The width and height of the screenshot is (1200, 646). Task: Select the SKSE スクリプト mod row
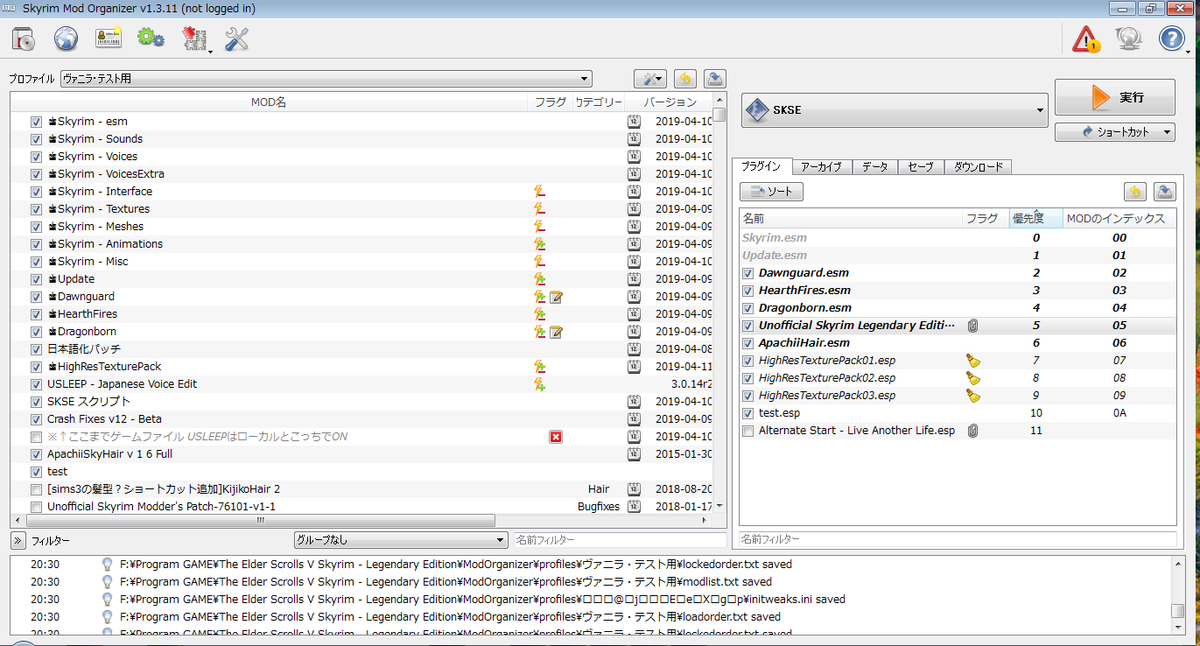362,402
